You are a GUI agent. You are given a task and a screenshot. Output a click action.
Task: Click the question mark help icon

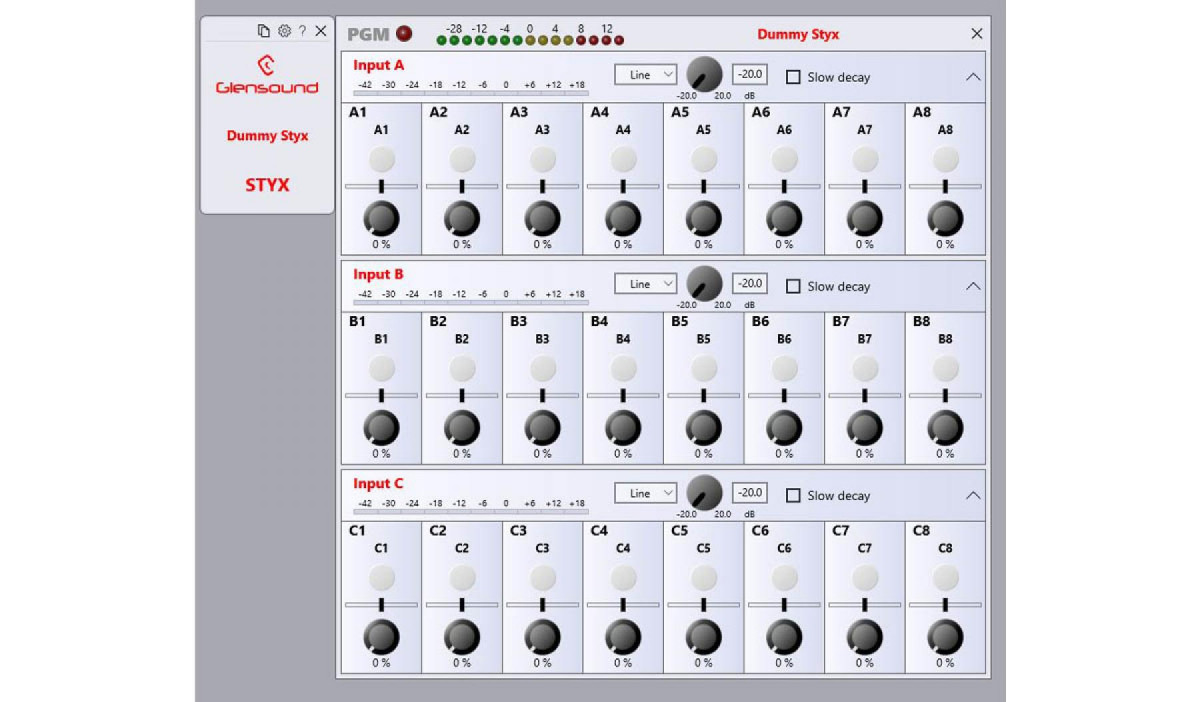point(302,31)
